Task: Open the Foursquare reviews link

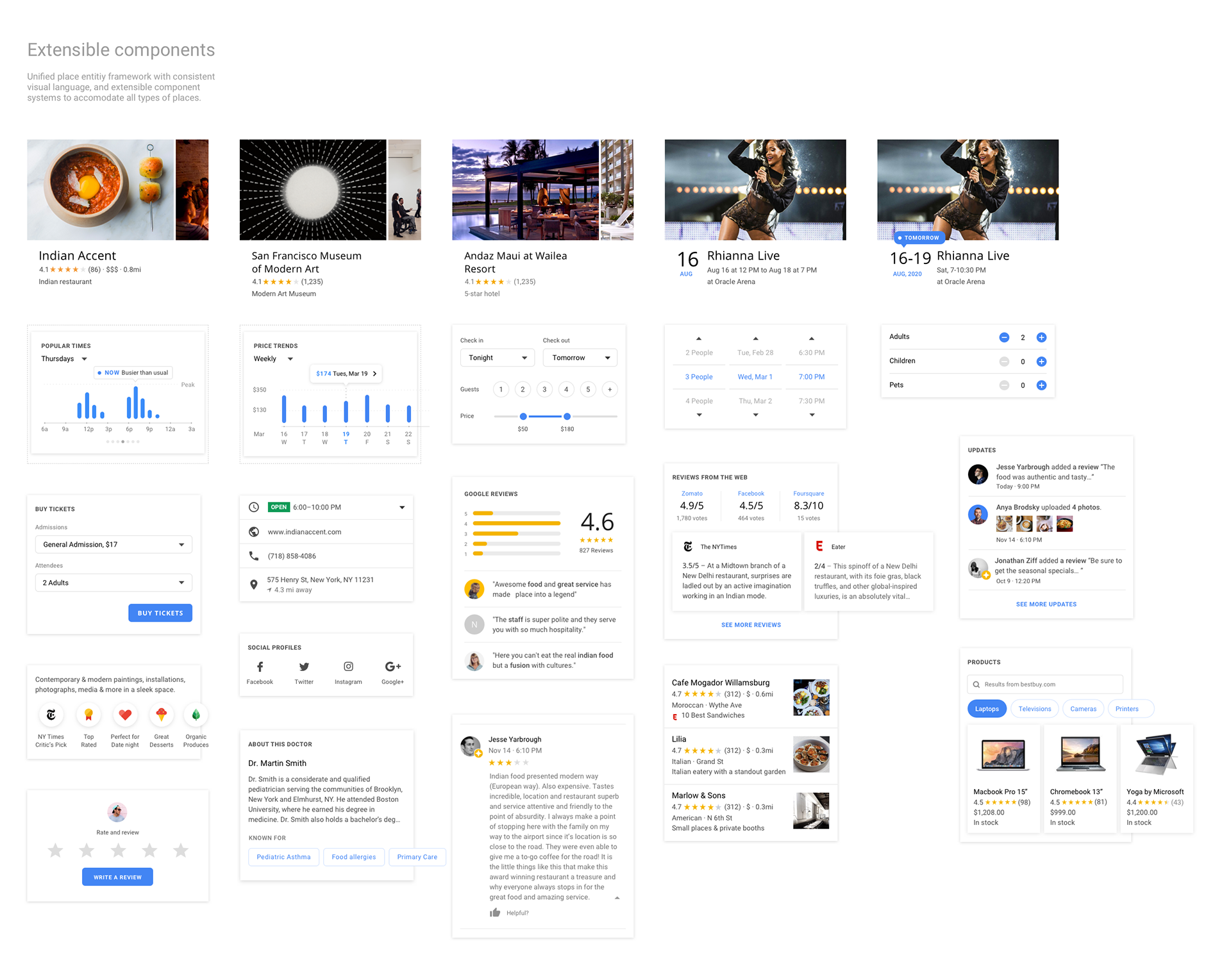Action: (x=808, y=494)
